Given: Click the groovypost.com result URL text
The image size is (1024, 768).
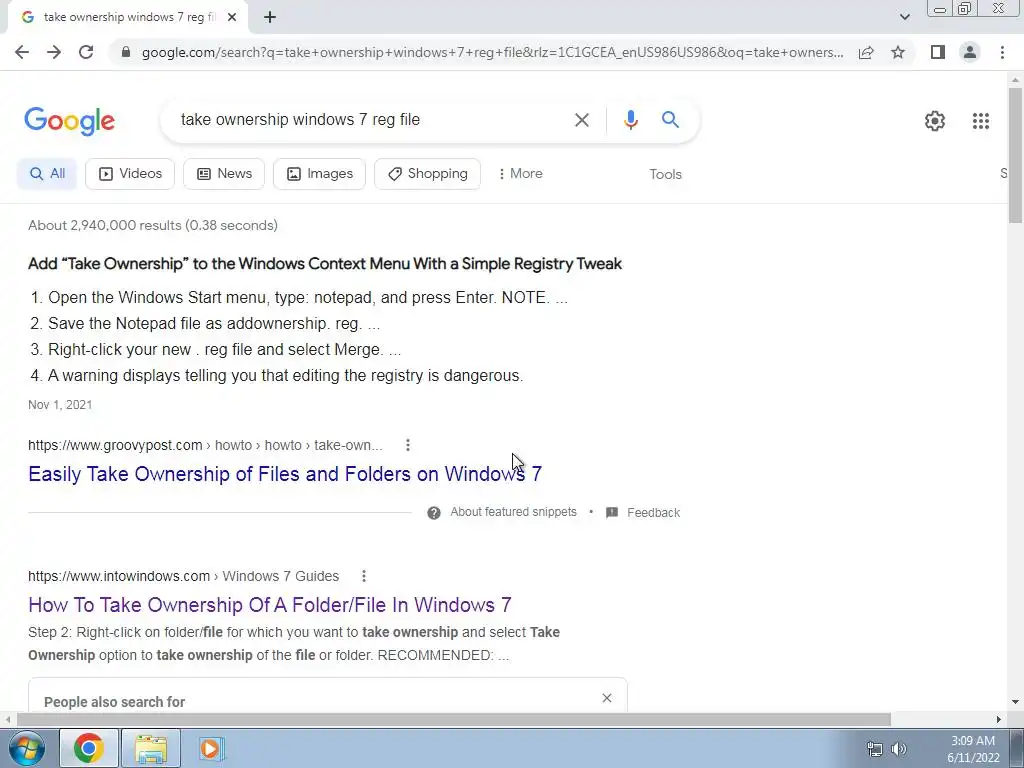Looking at the screenshot, I should [x=205, y=445].
